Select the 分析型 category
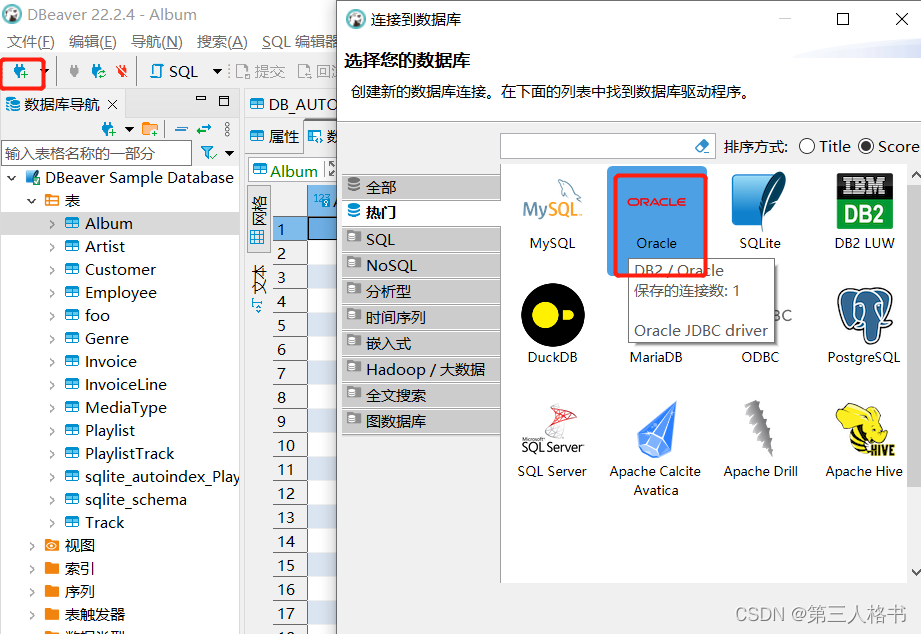 (421, 291)
